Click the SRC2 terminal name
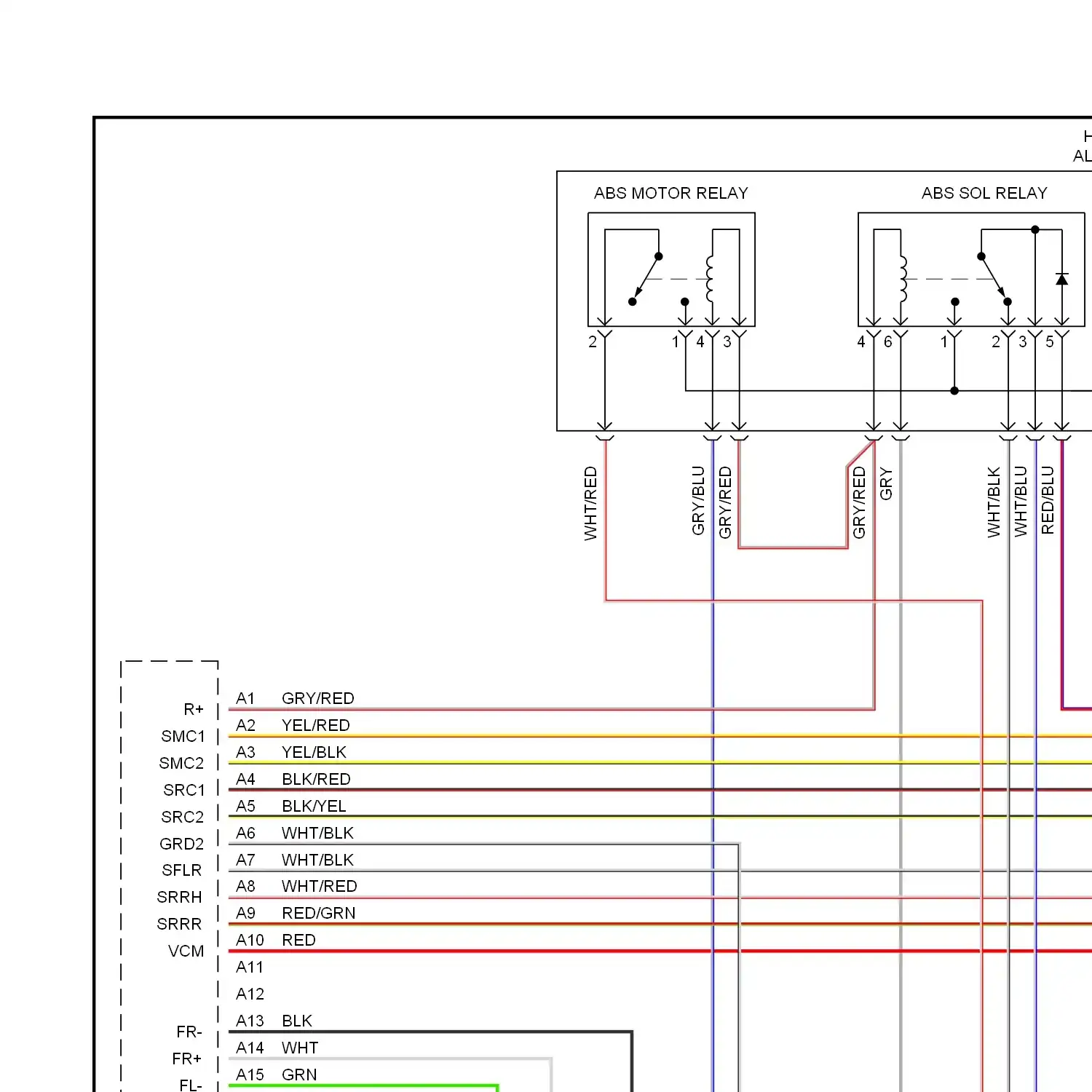 183,817
